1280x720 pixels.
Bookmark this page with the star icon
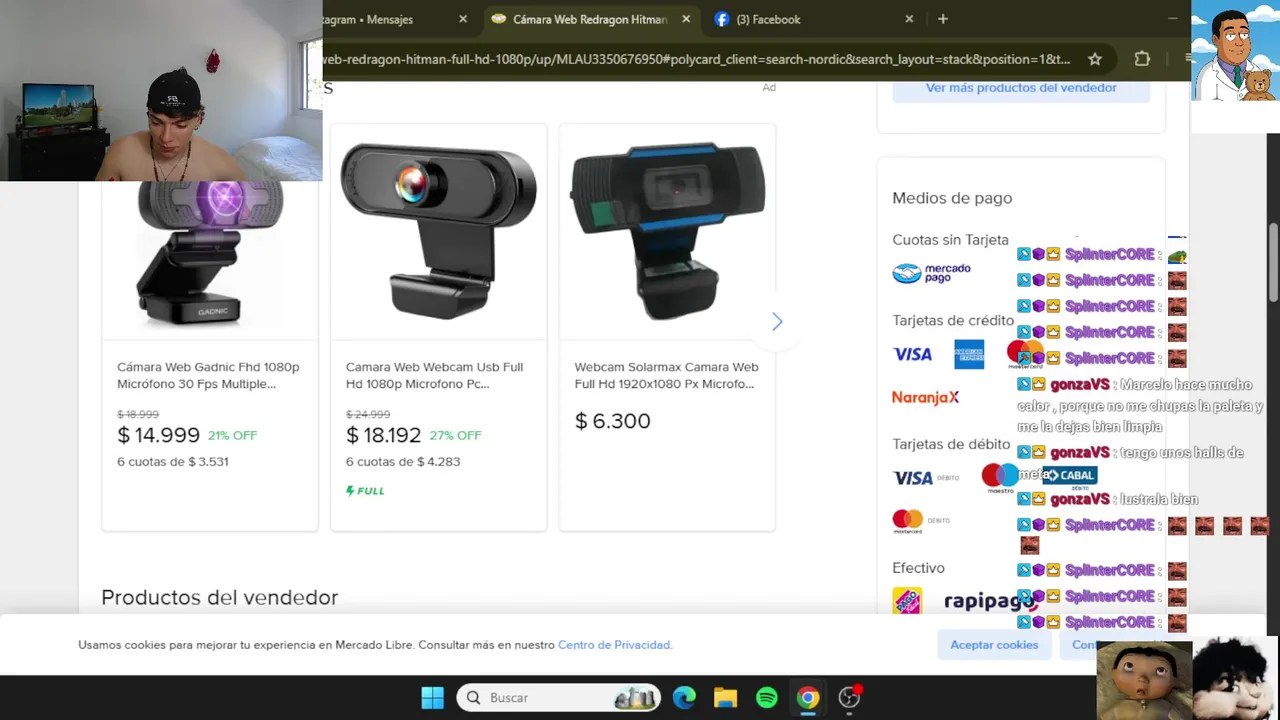tap(1095, 59)
